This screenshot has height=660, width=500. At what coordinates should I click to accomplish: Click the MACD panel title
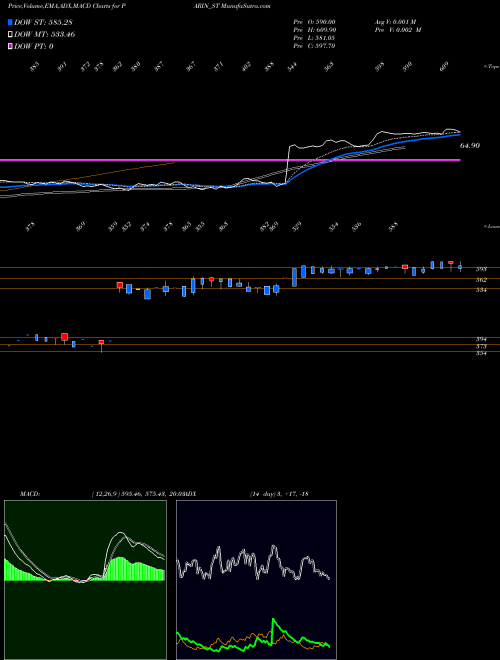[30, 494]
